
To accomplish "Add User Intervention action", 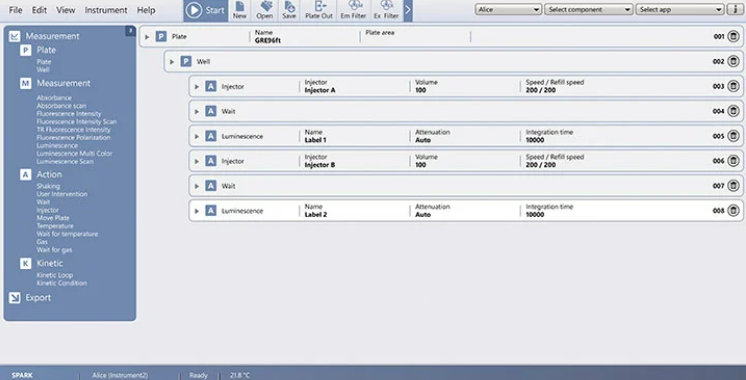I will pos(62,194).
